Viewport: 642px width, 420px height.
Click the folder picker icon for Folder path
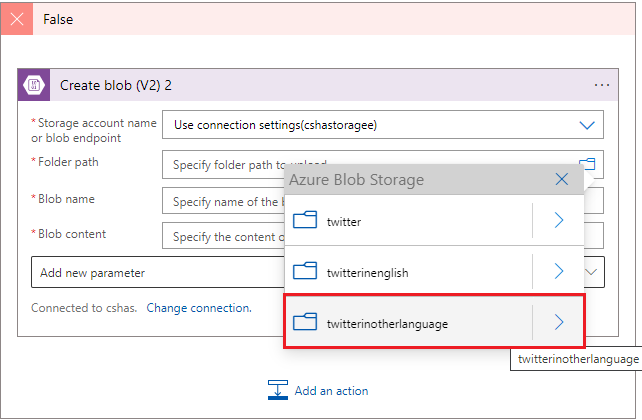pyautogui.click(x=588, y=163)
